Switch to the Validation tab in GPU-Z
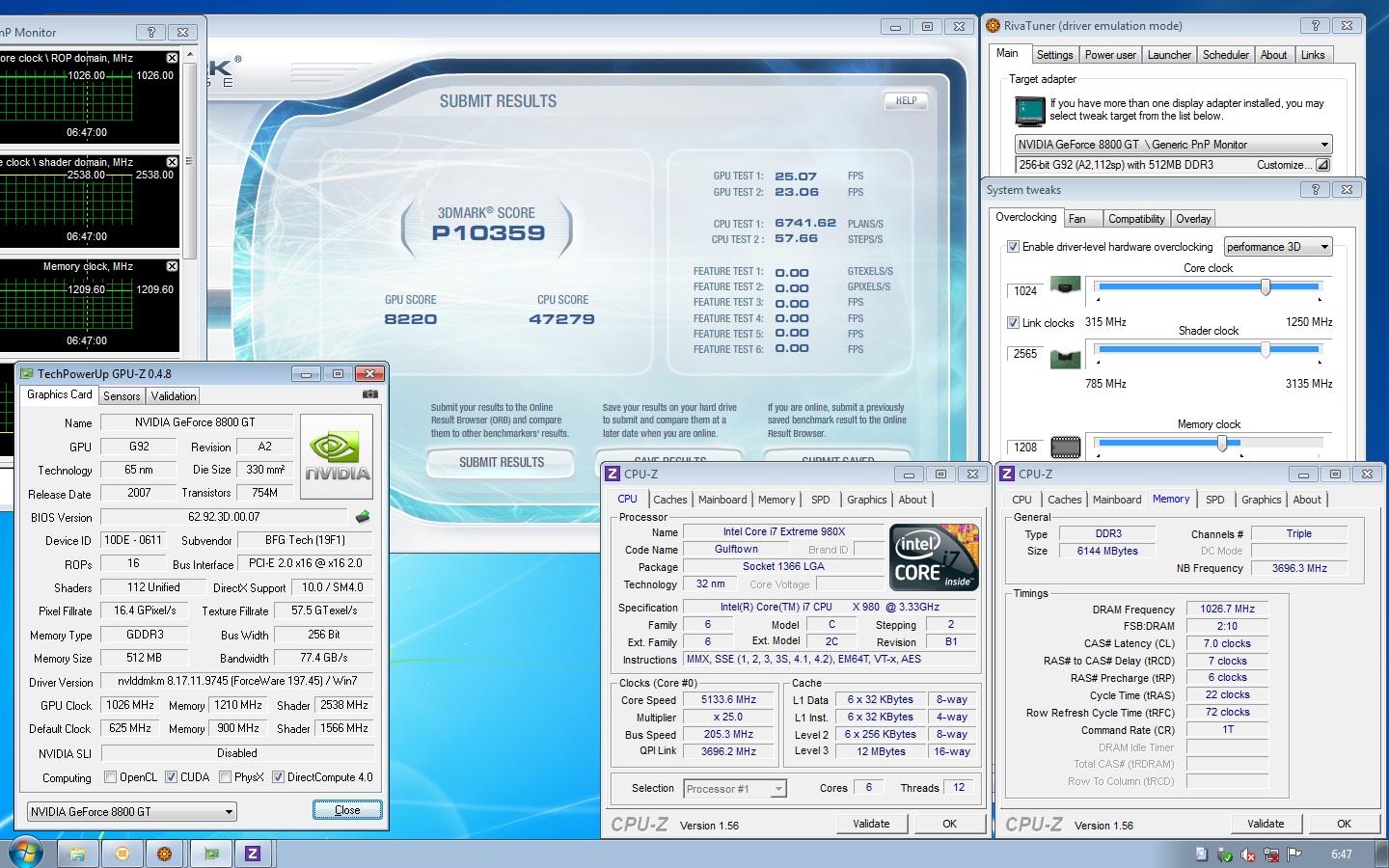This screenshot has height=868, width=1389. (x=174, y=395)
